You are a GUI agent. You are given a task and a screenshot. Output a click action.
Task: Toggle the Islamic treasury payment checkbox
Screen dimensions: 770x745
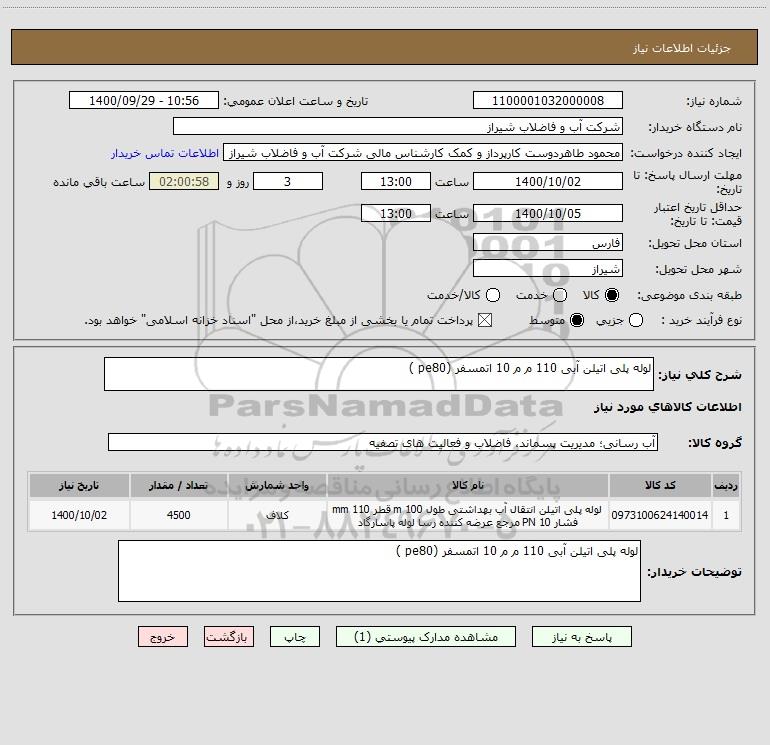click(485, 320)
